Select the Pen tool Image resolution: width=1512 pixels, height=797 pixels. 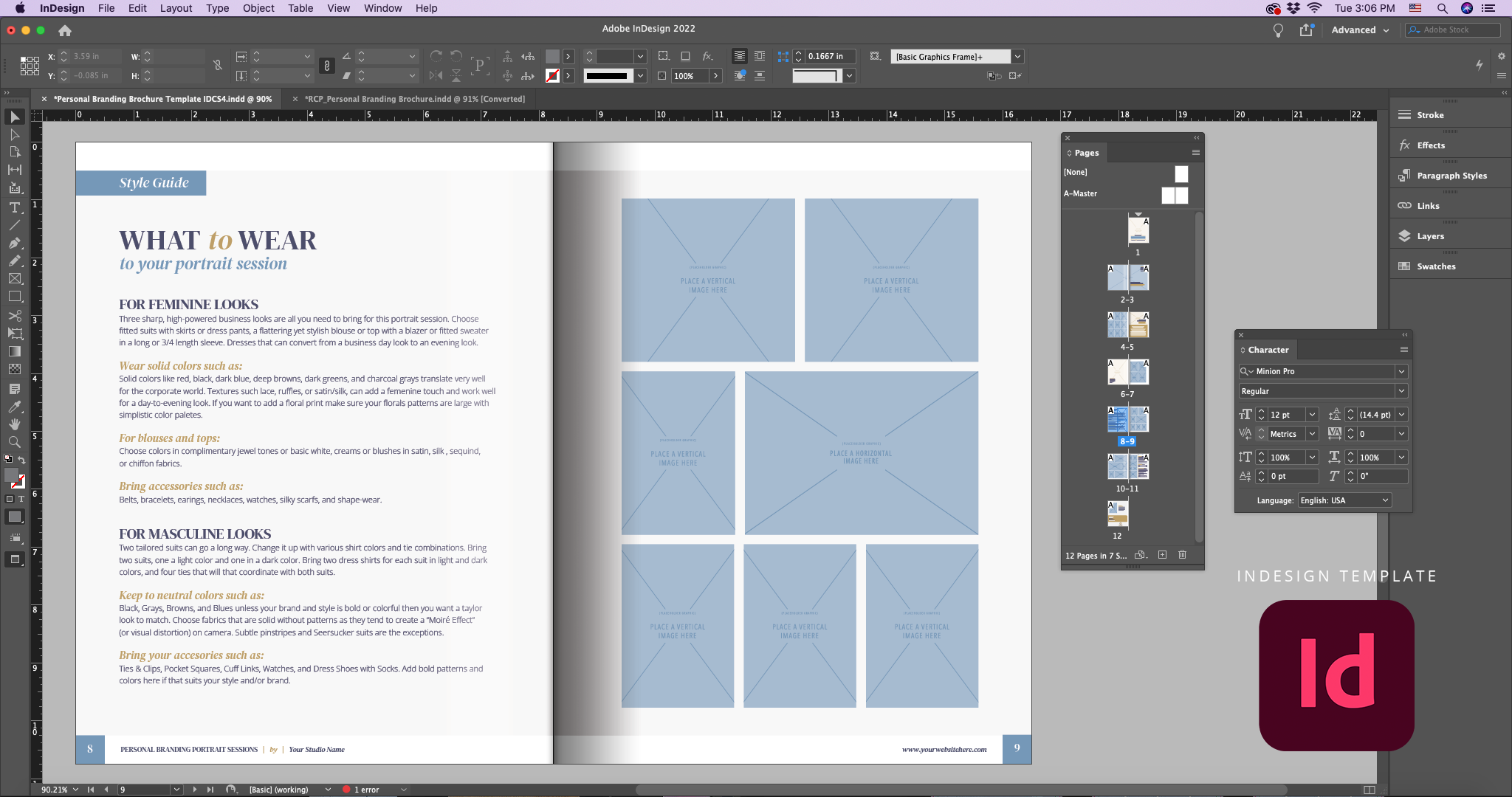15,242
